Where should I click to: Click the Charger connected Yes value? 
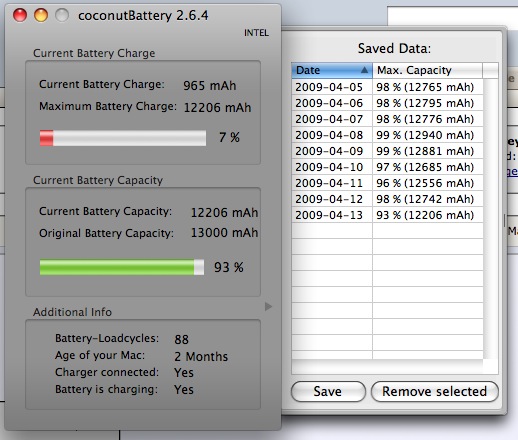(x=184, y=373)
